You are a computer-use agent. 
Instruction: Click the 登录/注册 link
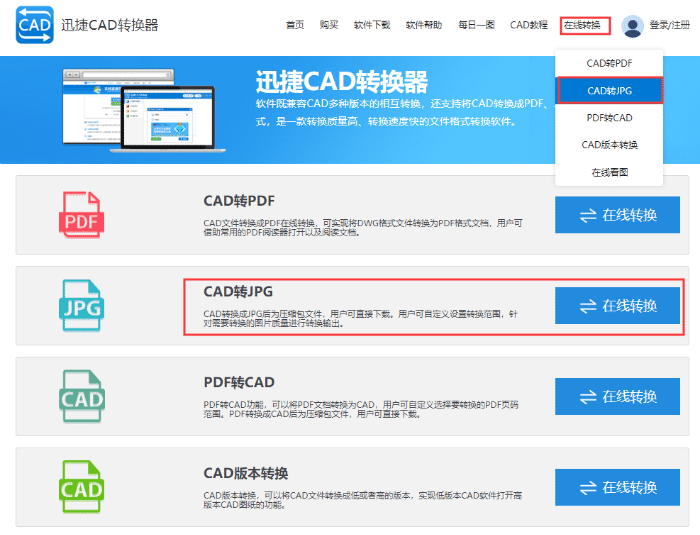tap(670, 25)
